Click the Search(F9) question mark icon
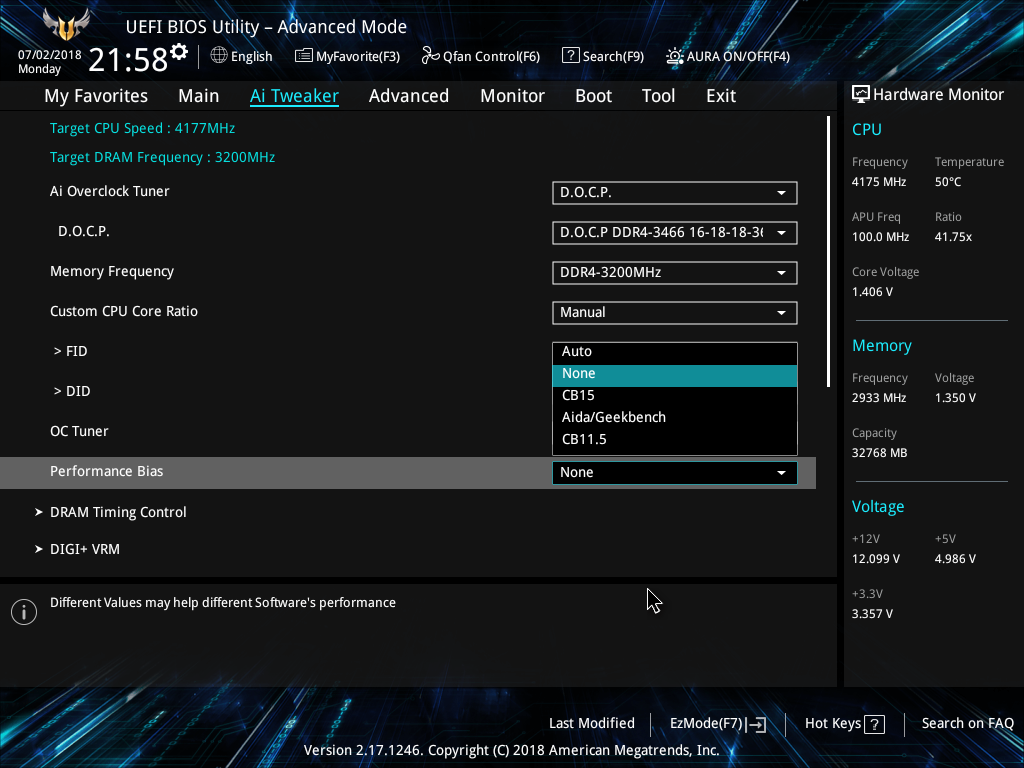Image resolution: width=1024 pixels, height=768 pixels. (x=570, y=56)
